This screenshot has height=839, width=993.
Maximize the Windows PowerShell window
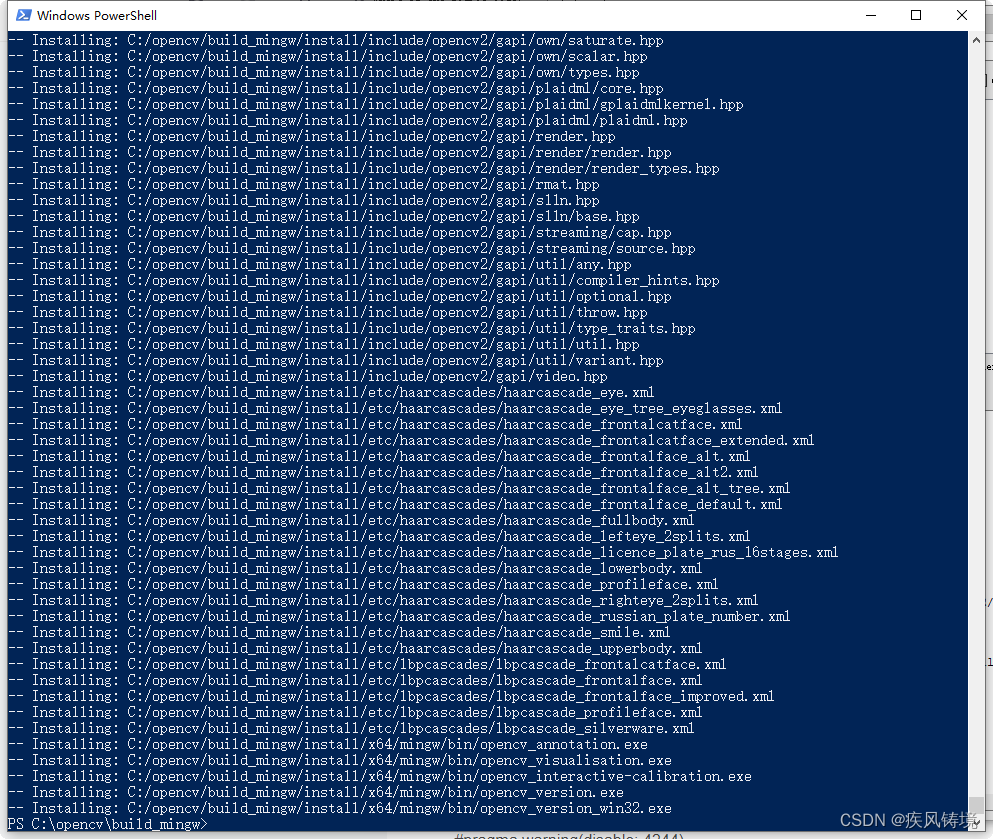tap(916, 15)
